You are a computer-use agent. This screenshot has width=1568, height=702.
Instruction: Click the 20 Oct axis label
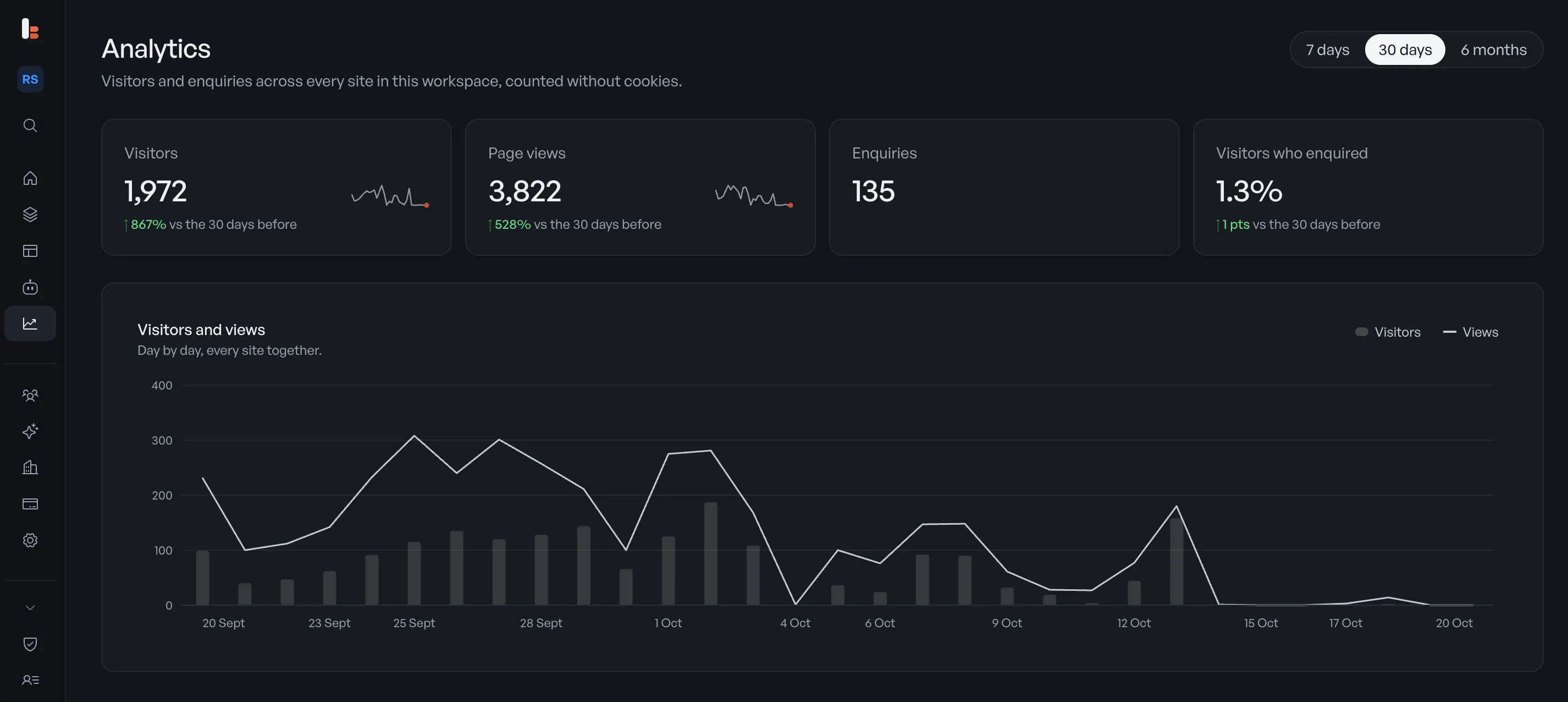(1454, 623)
